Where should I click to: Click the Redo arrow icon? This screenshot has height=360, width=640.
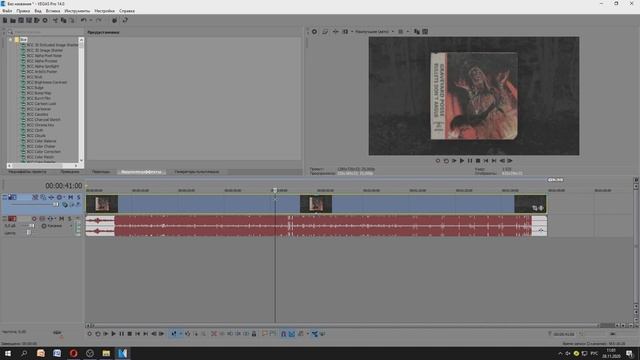click(x=98, y=20)
